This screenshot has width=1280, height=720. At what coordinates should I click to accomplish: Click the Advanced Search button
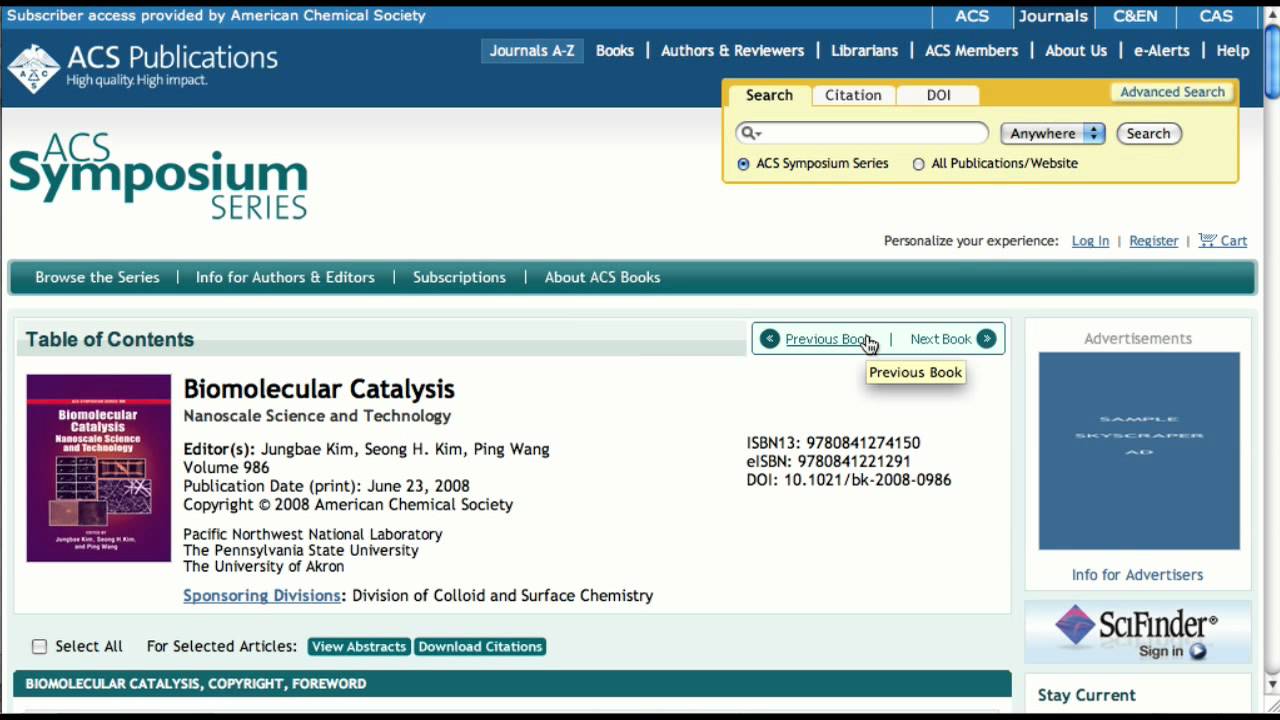click(x=1172, y=92)
